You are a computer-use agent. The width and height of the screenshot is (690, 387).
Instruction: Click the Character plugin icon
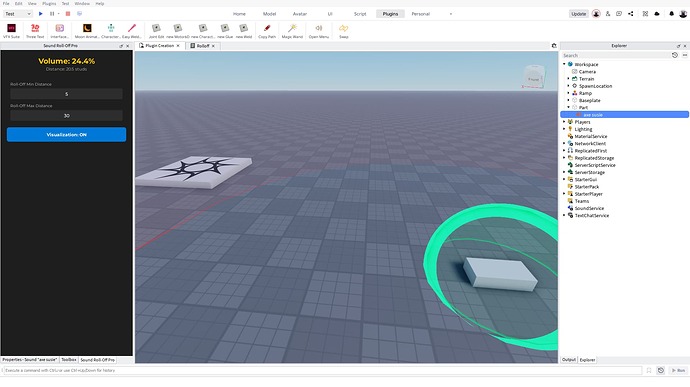(x=110, y=31)
